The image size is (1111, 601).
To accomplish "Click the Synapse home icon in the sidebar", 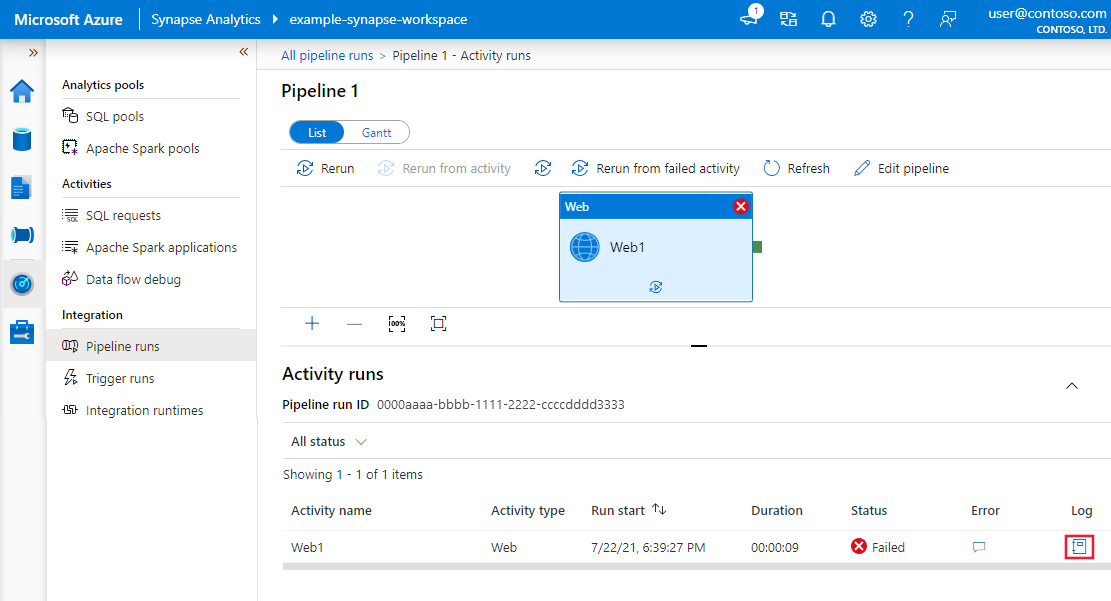I will (x=22, y=91).
